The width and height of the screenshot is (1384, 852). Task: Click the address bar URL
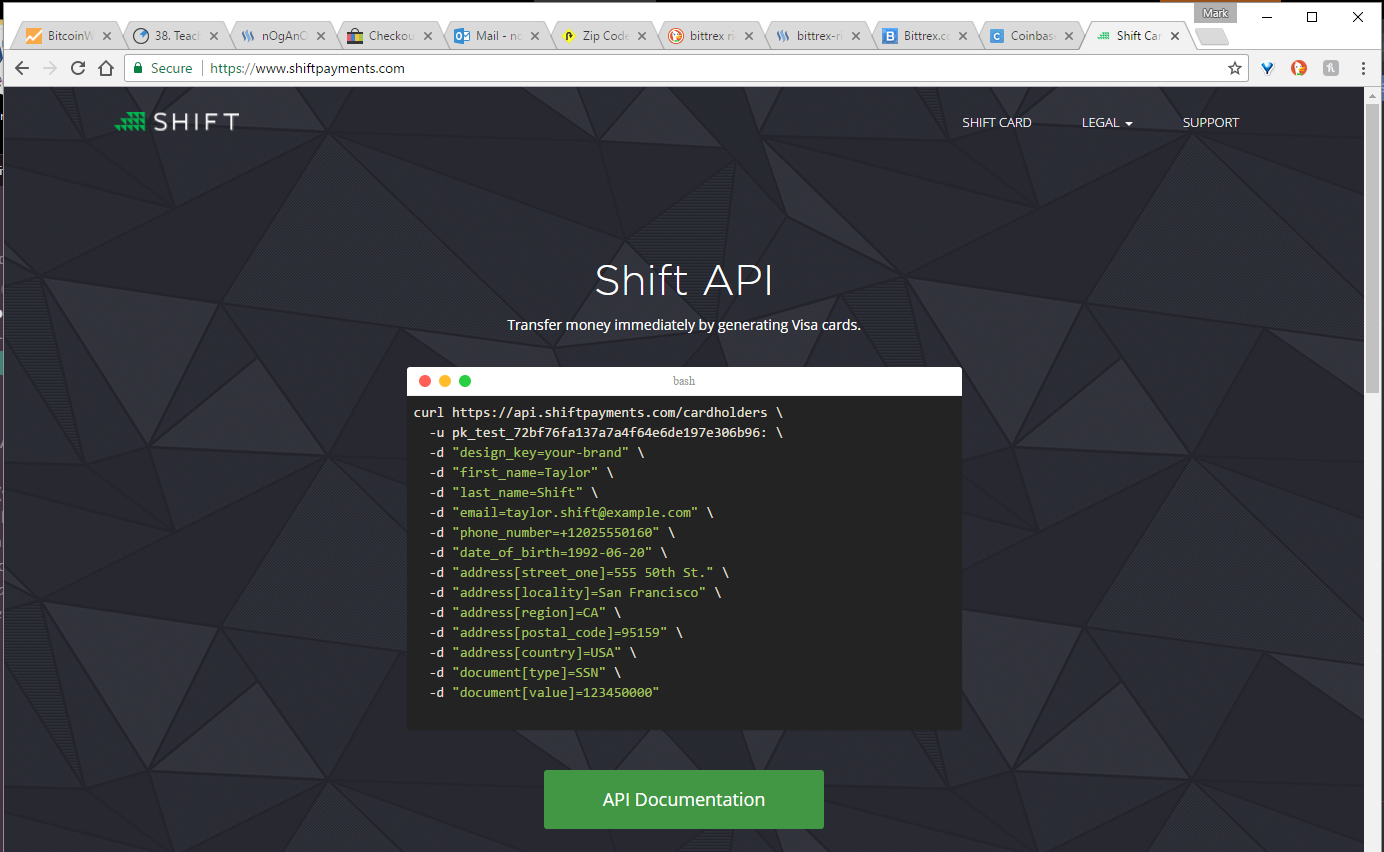[307, 68]
